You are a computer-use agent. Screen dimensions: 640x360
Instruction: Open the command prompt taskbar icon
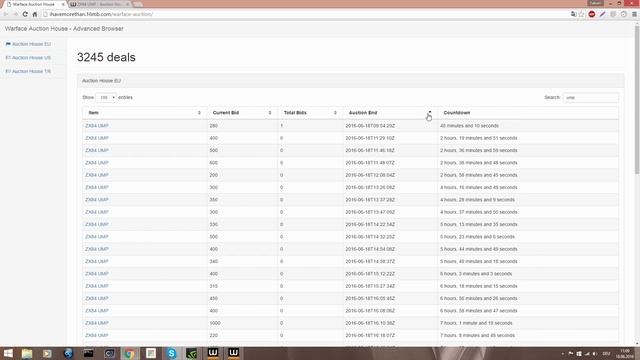tap(88, 353)
